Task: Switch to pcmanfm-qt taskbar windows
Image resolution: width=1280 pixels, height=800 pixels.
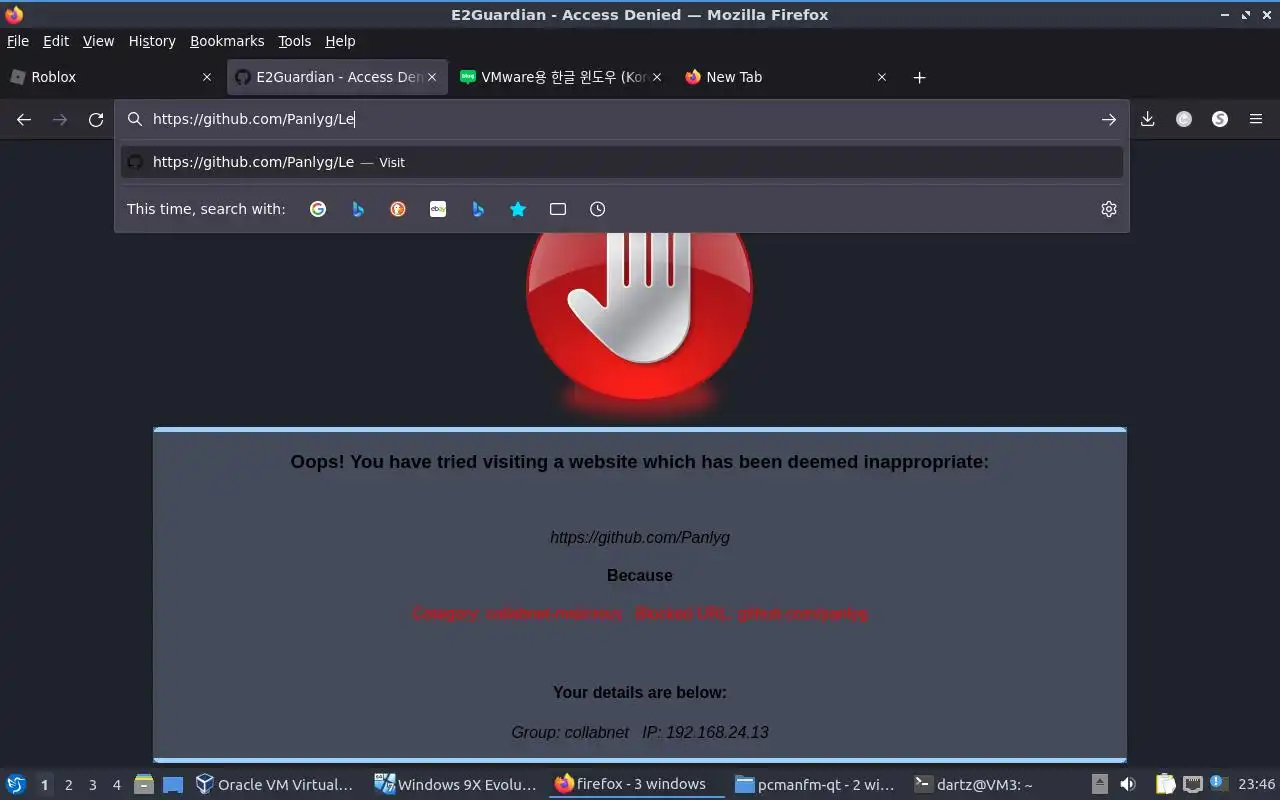Action: [816, 785]
